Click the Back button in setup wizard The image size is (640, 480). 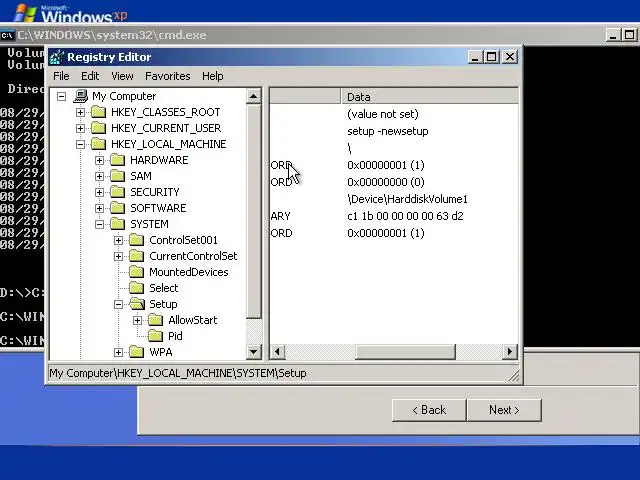pyautogui.click(x=429, y=410)
